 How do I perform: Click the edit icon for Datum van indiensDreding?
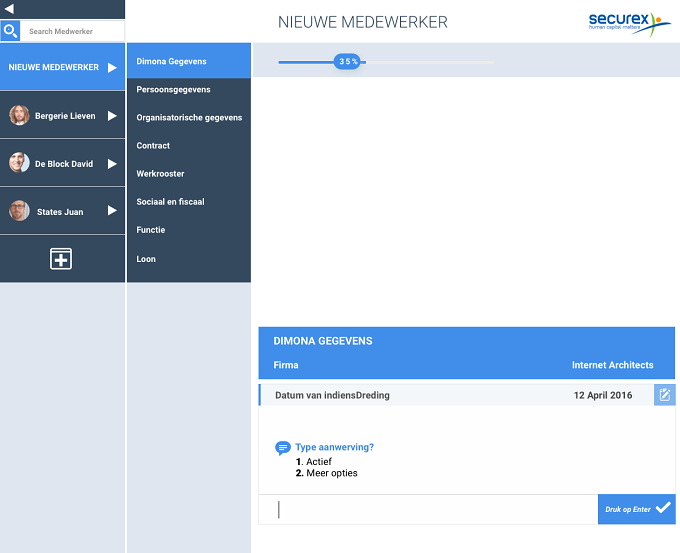click(x=664, y=395)
